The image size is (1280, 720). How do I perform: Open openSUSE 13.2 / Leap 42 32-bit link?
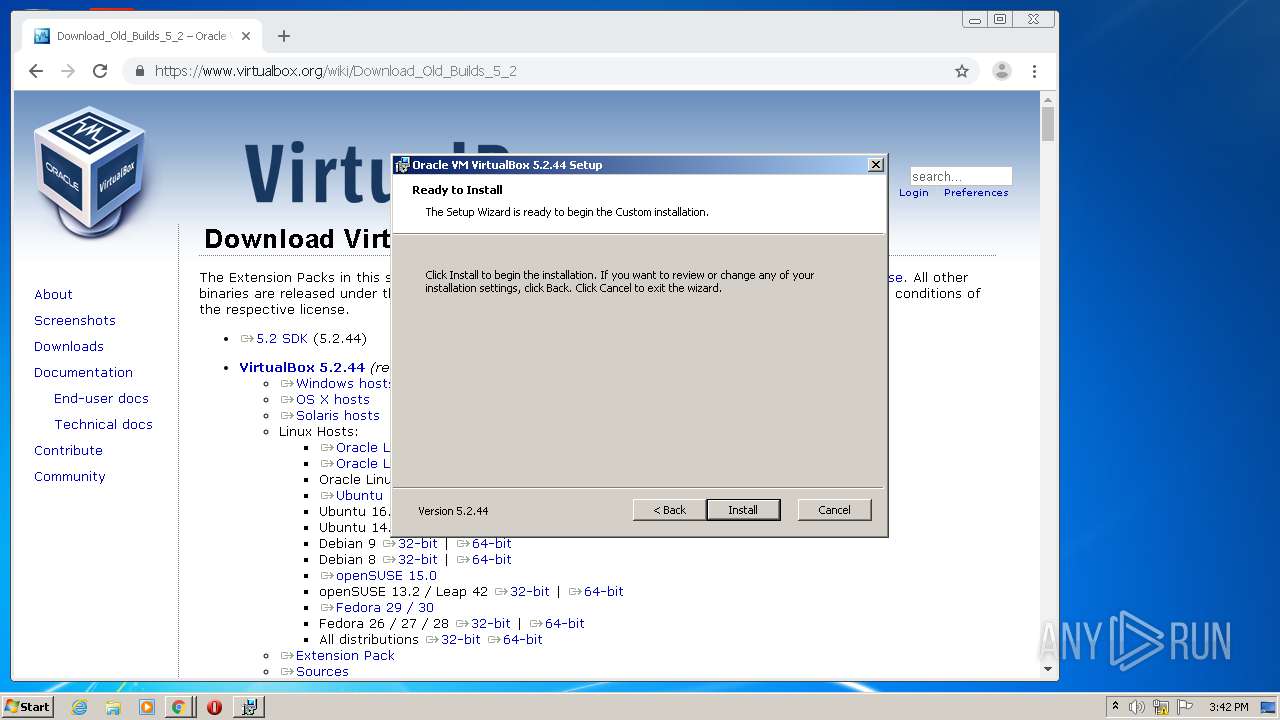[x=522, y=592]
